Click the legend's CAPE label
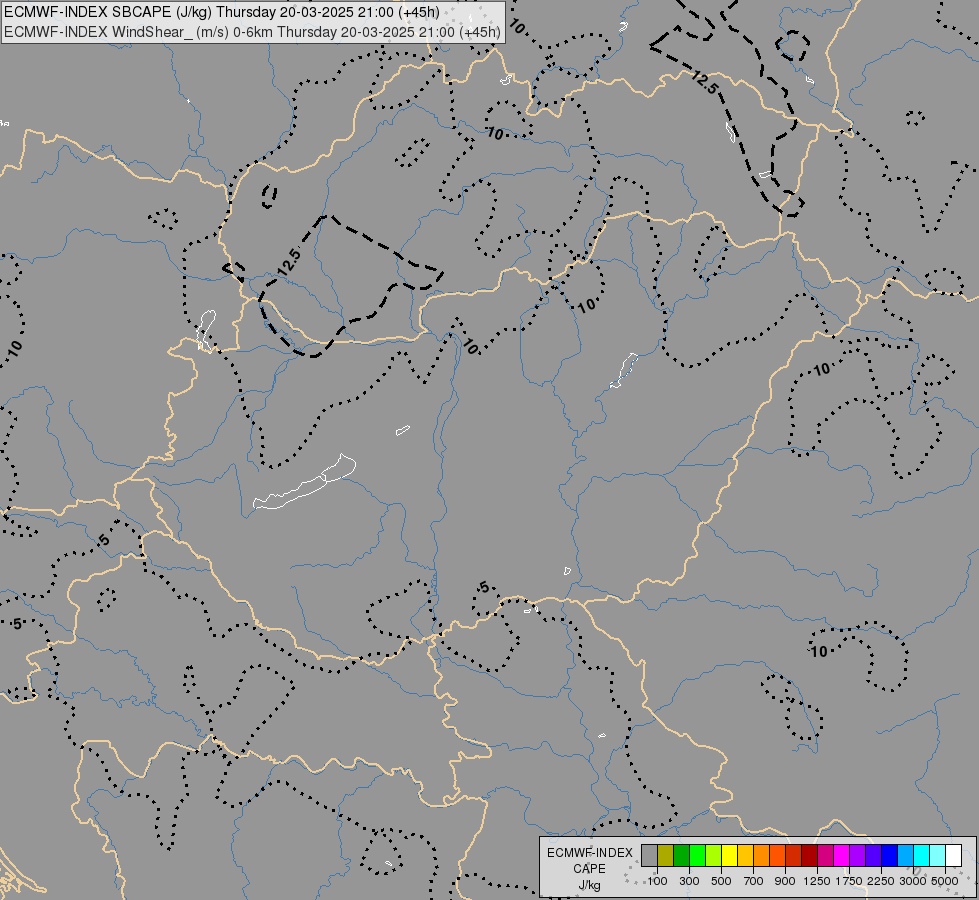The image size is (979, 900). pos(589,869)
